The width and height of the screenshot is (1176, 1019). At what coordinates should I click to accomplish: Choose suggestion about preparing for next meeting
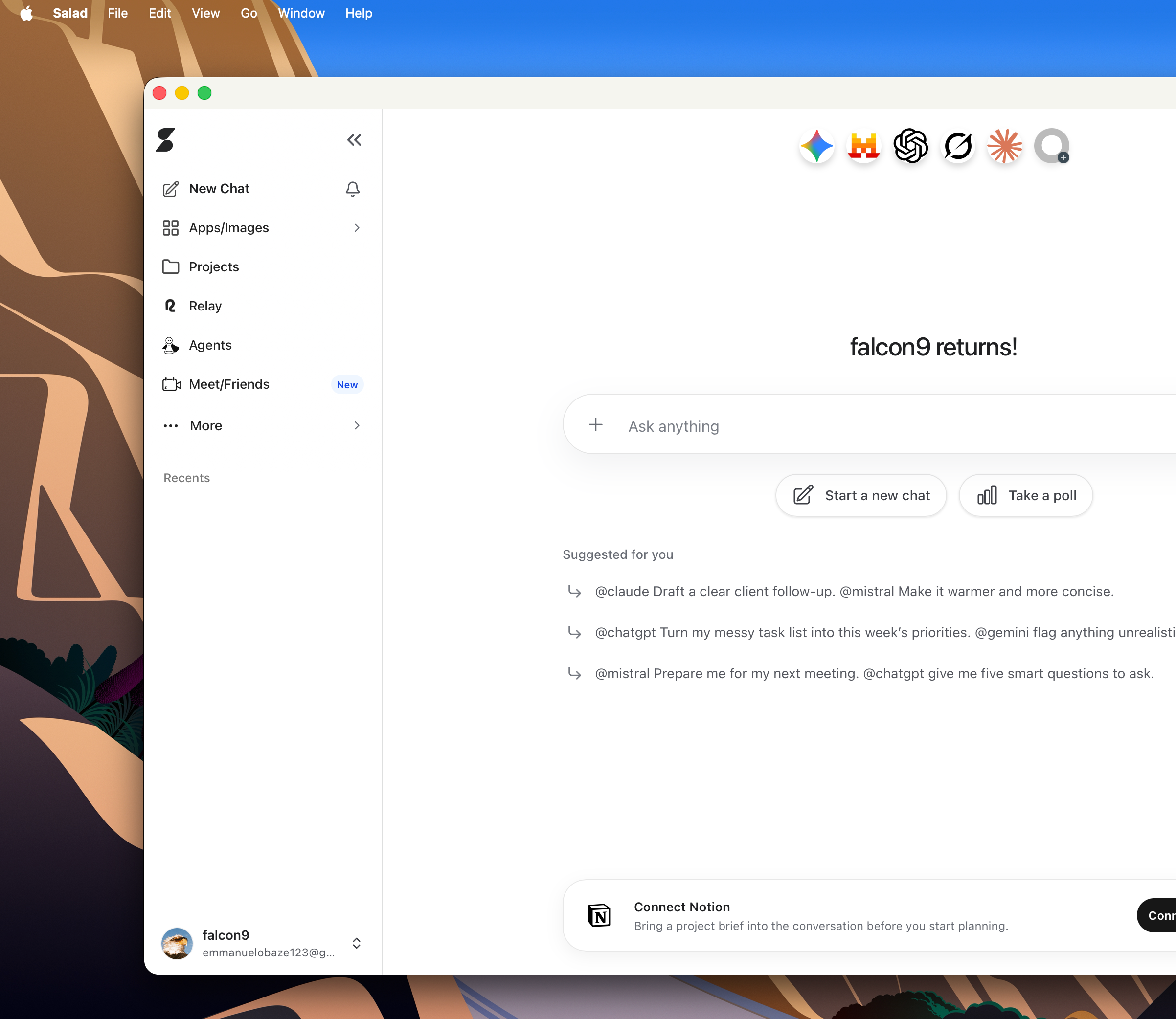(x=874, y=673)
